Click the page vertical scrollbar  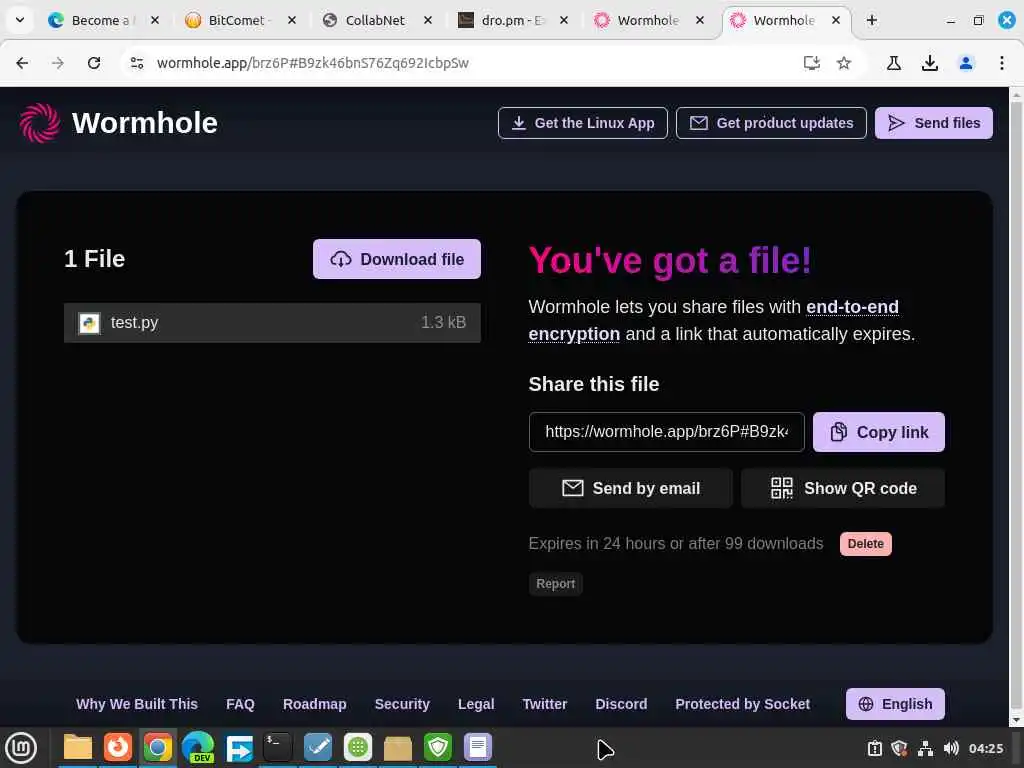tap(1016, 405)
